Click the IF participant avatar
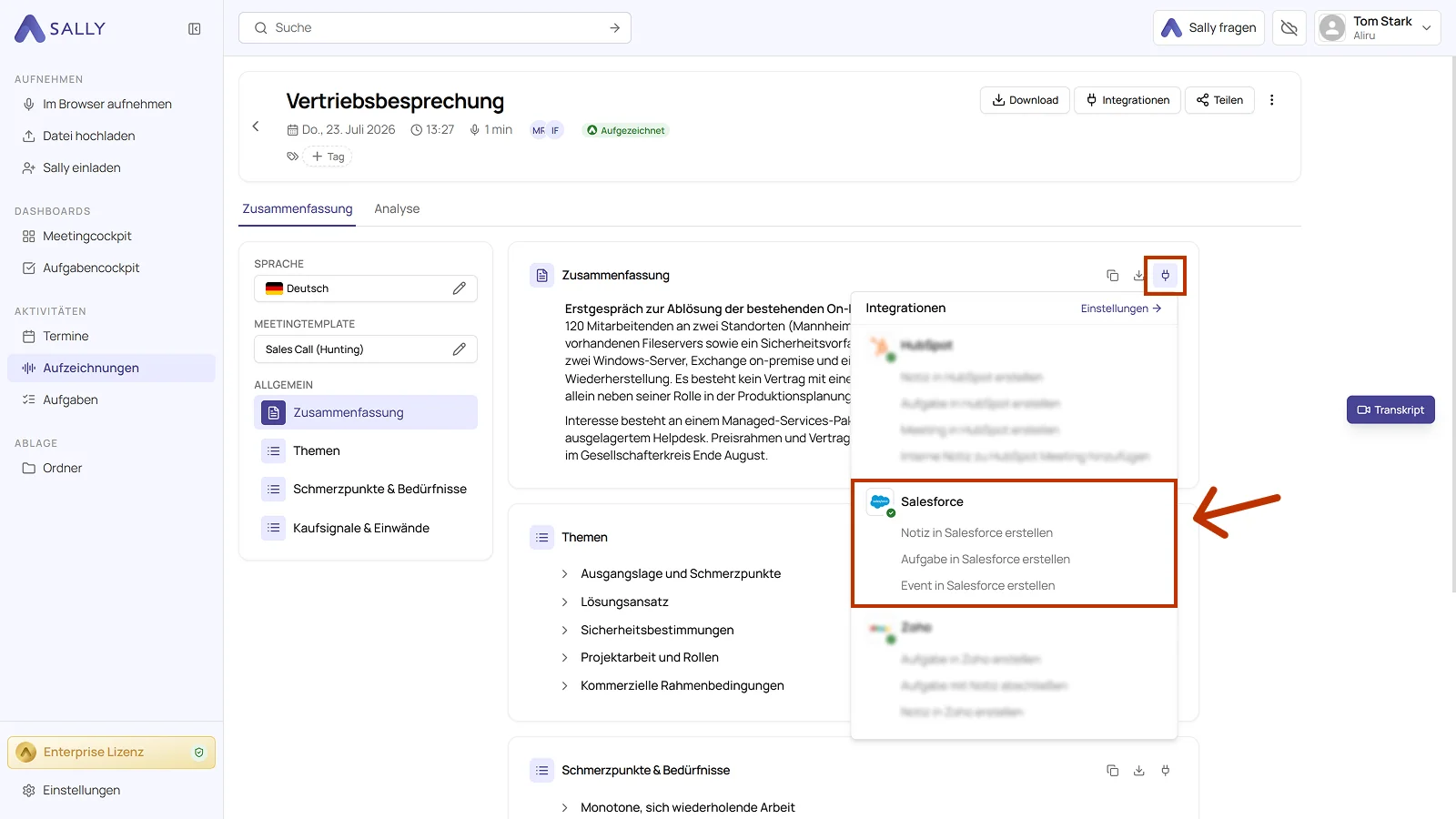 555,130
